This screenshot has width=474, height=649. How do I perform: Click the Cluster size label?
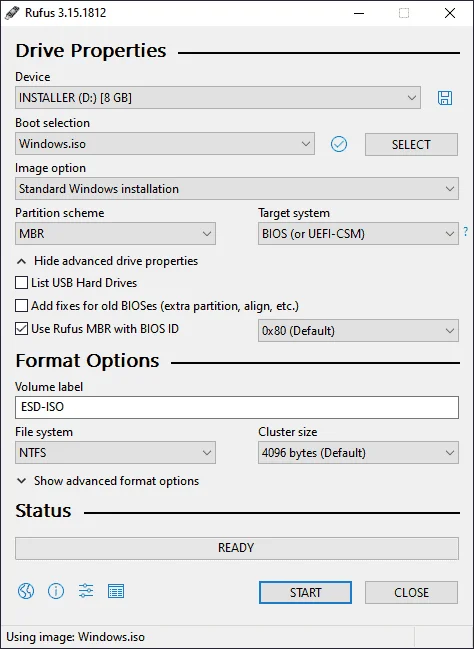288,432
